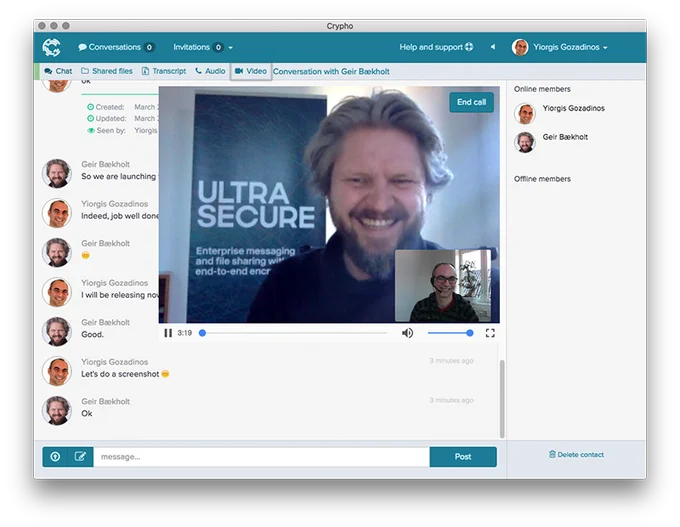Screen dimensions: 680x527
Task: Click the Conversations count badge
Action: 149,47
